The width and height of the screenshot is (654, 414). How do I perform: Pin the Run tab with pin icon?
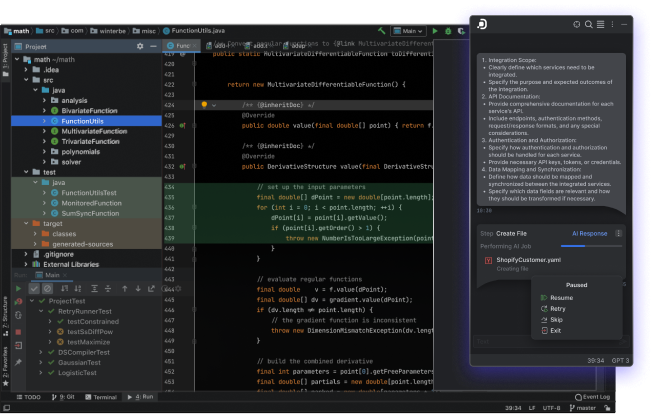[x=18, y=362]
